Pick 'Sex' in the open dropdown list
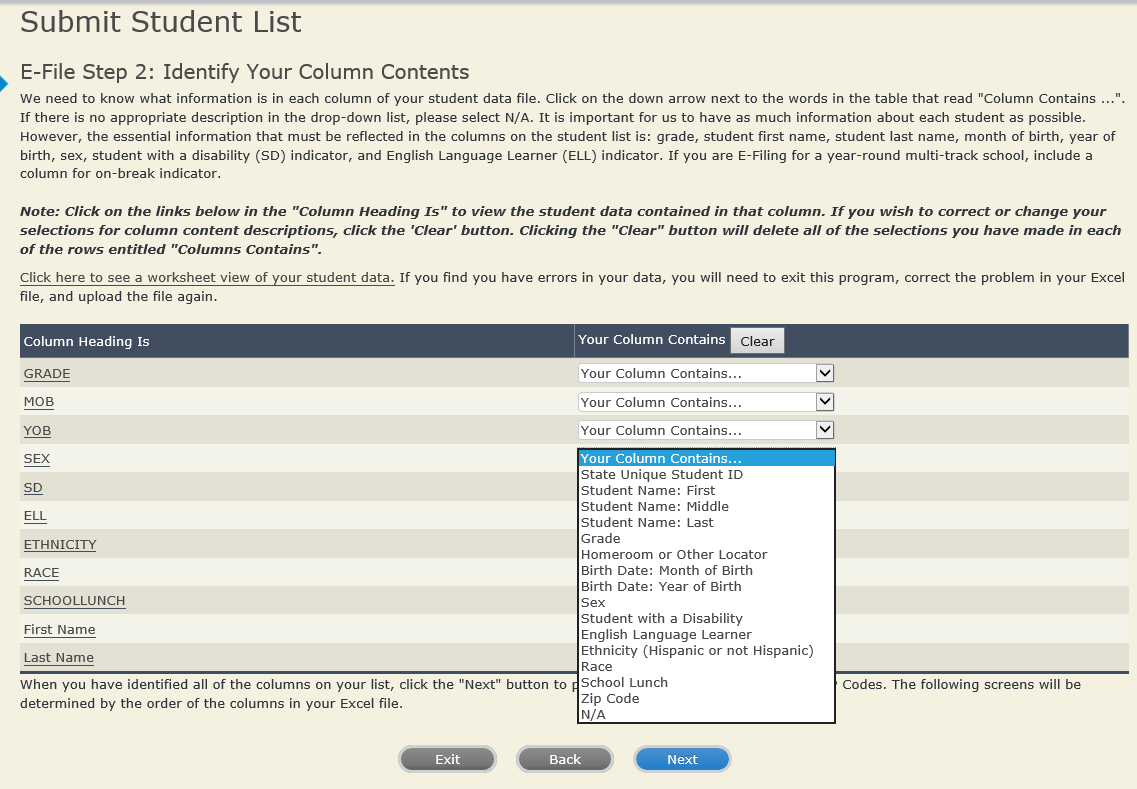Image resolution: width=1137 pixels, height=789 pixels. click(593, 603)
